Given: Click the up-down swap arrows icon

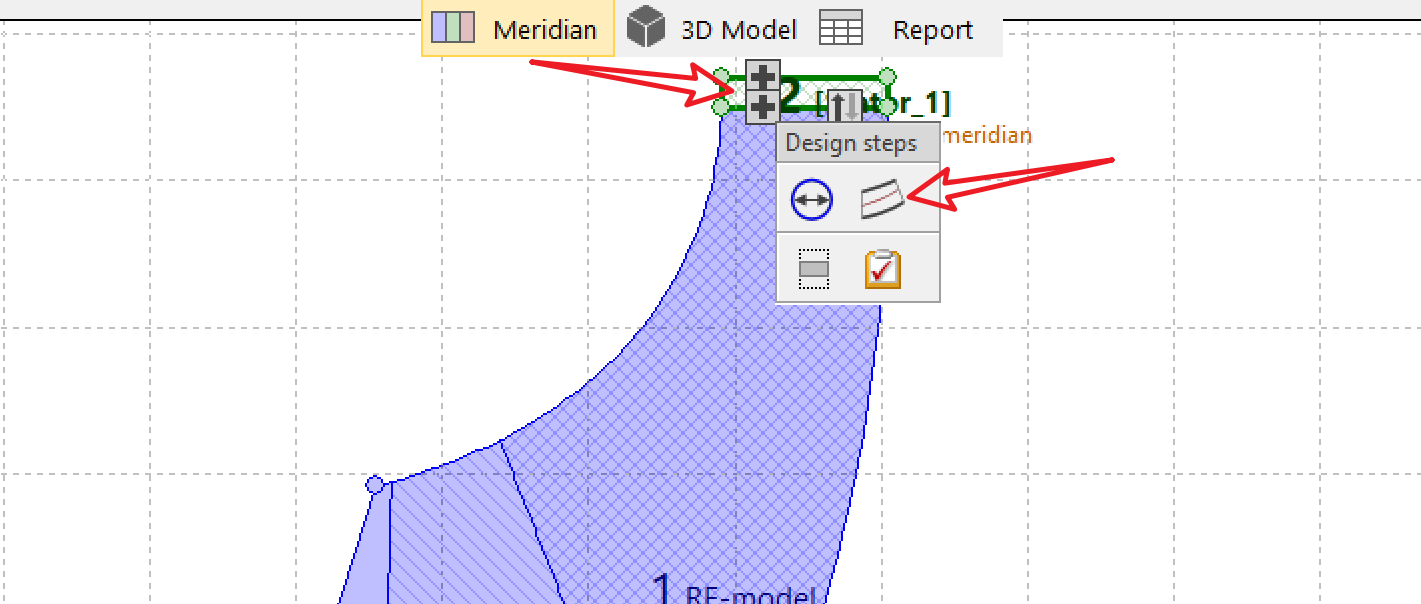Looking at the screenshot, I should (845, 106).
